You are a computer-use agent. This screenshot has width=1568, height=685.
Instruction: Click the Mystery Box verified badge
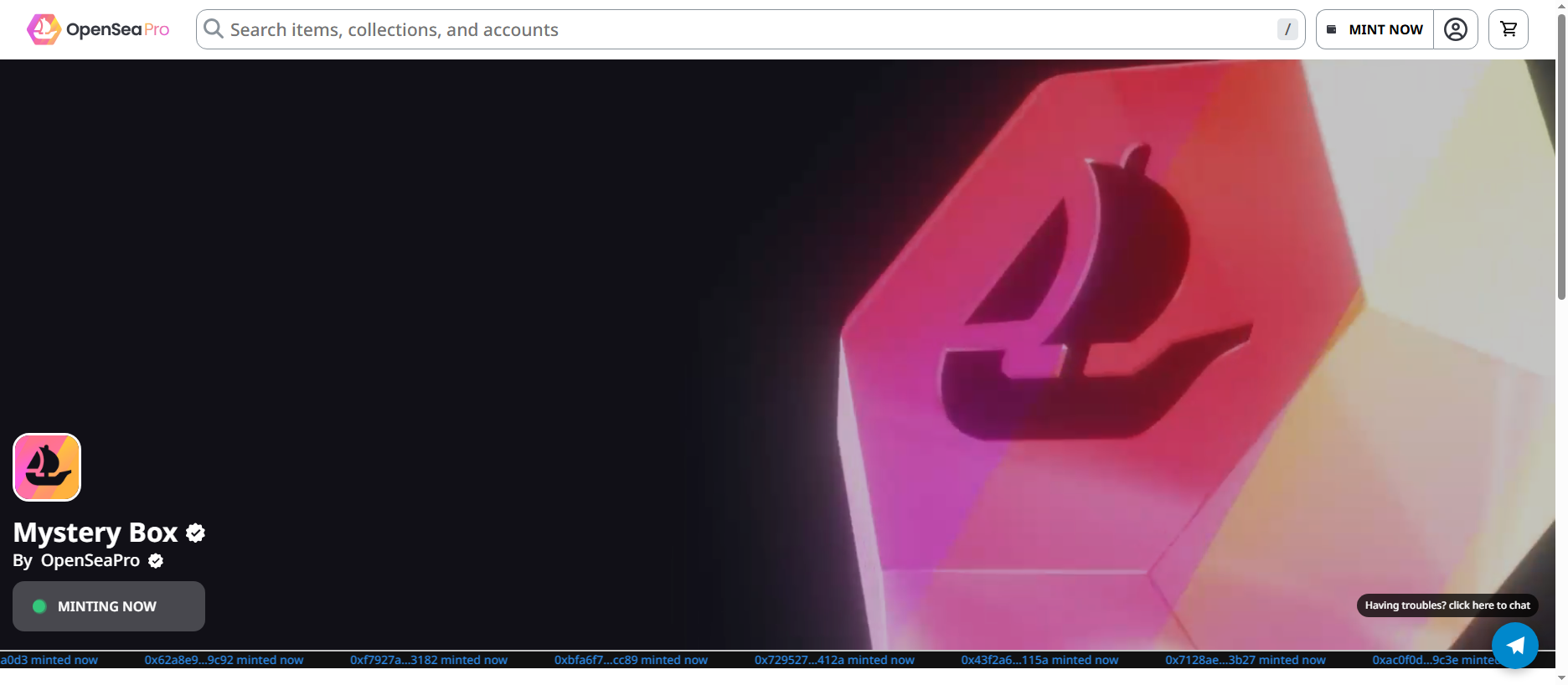[196, 533]
